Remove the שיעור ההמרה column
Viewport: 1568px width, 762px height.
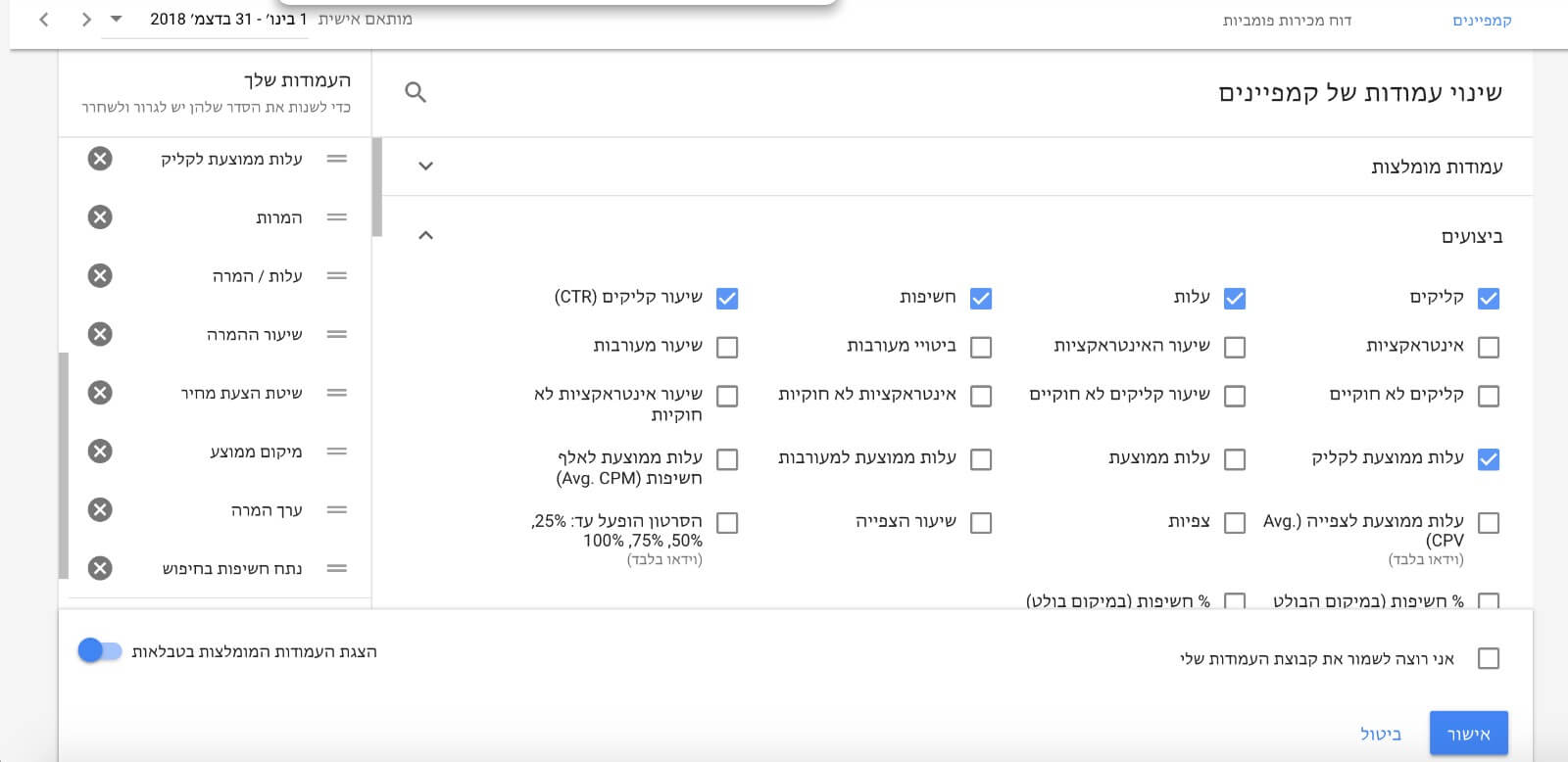click(x=100, y=335)
